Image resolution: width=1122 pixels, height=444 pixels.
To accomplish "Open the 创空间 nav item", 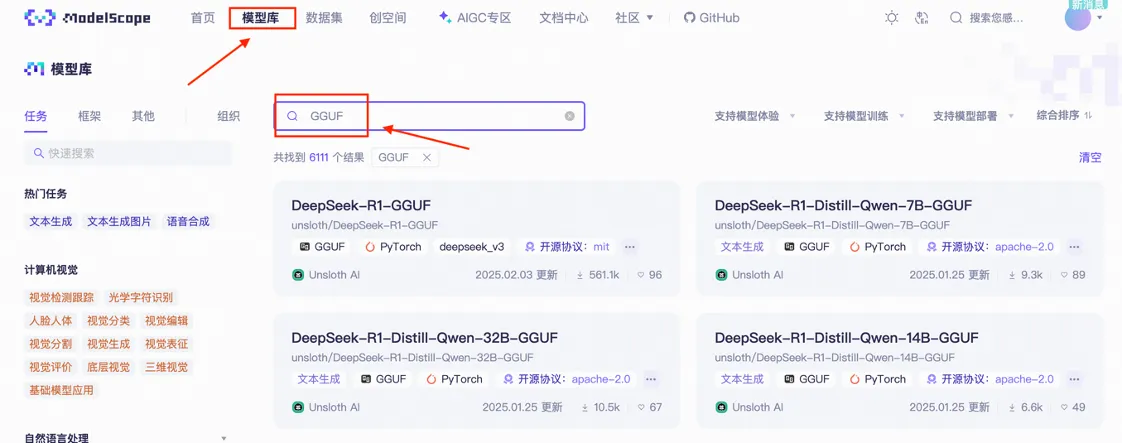I will click(388, 18).
